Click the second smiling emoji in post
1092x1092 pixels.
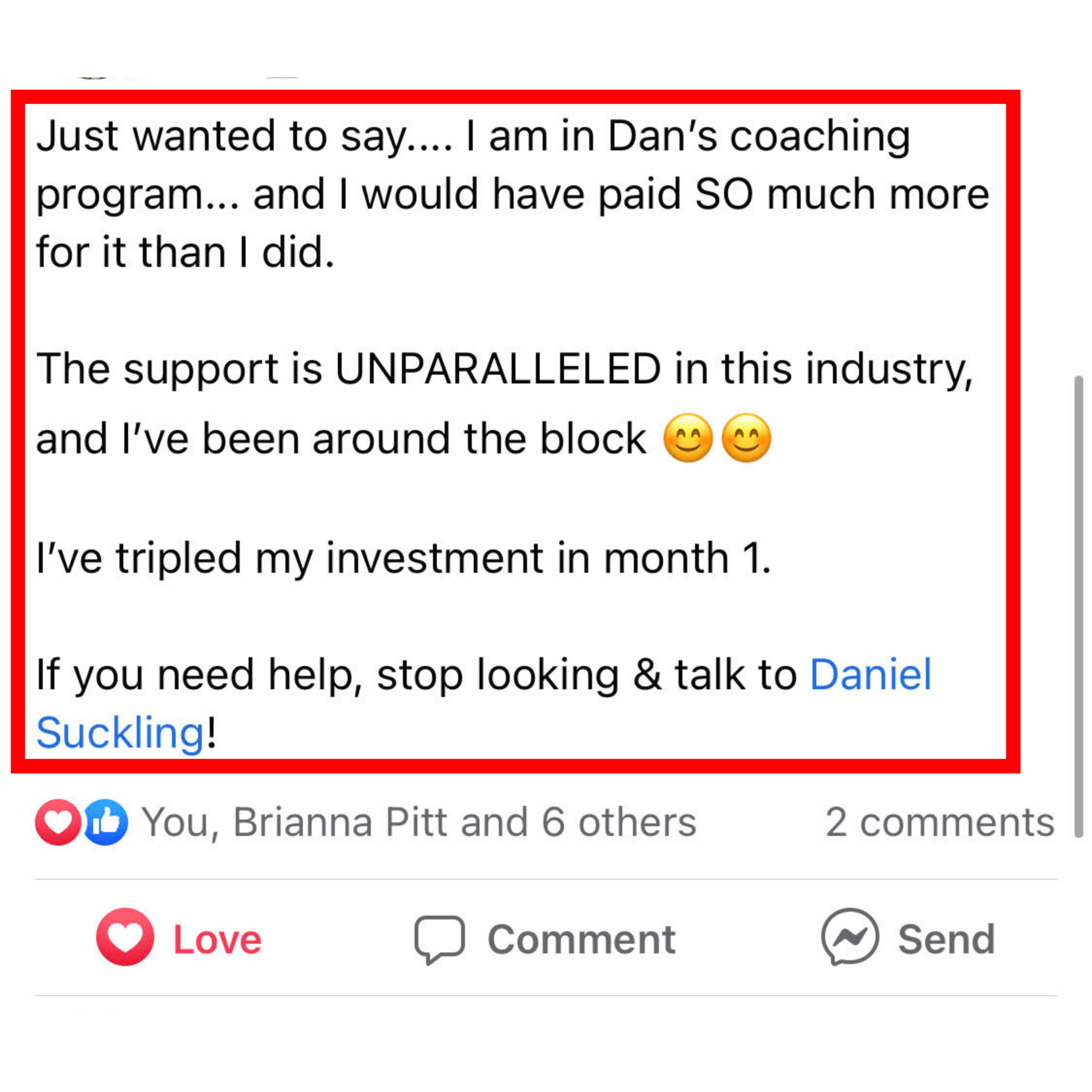(746, 439)
